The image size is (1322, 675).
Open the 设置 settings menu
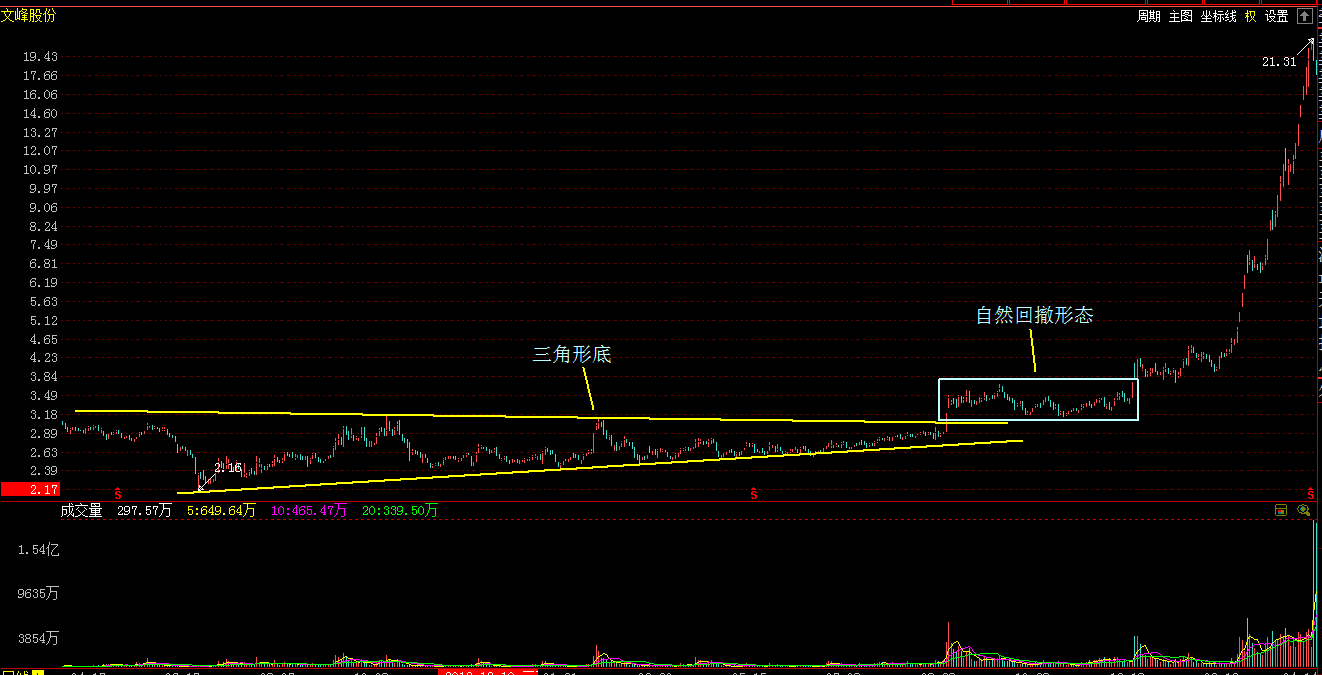(x=1276, y=16)
